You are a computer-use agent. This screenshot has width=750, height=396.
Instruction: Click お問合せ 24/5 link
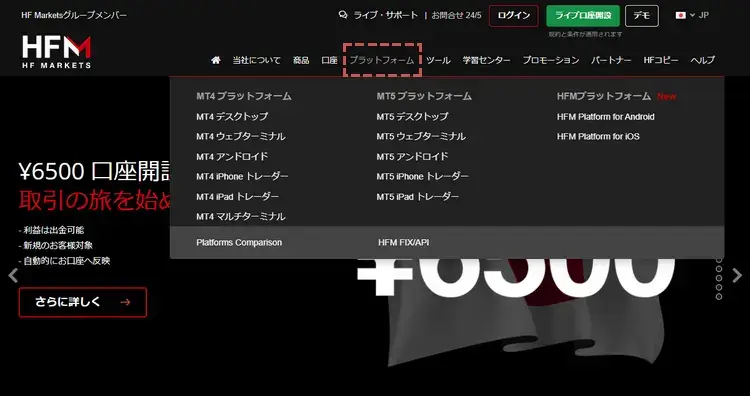pos(456,15)
